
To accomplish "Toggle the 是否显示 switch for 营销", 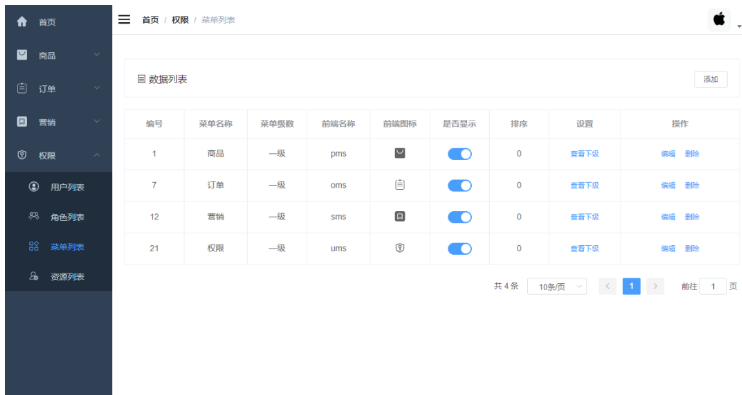I will (x=459, y=217).
